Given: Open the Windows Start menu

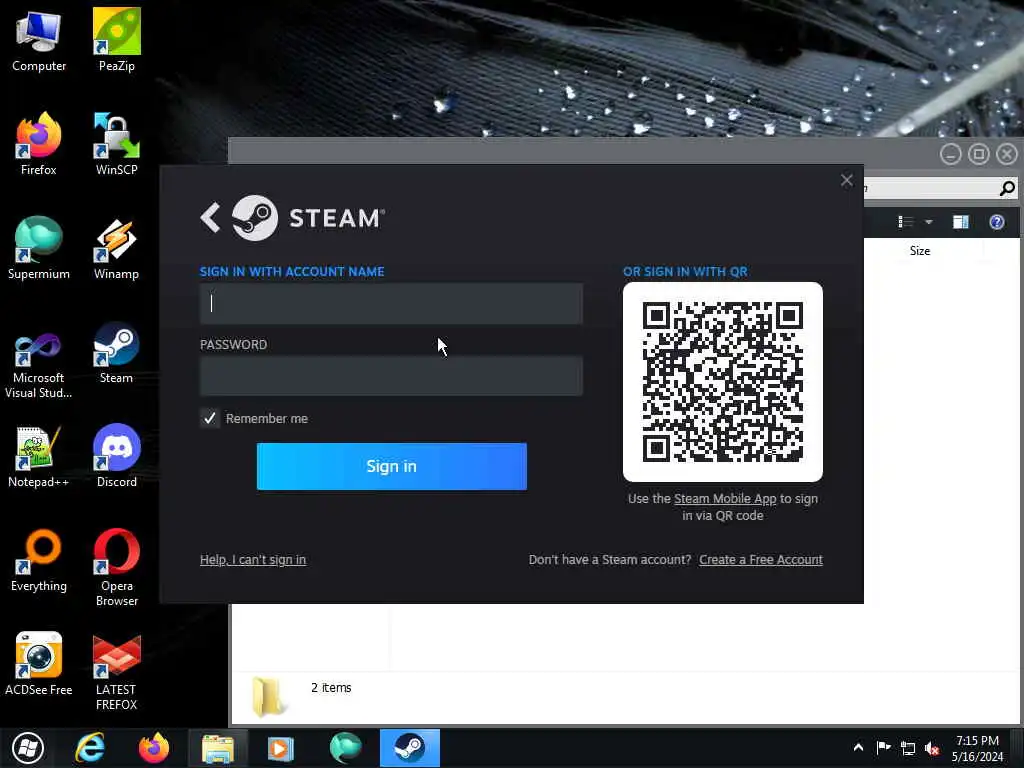Looking at the screenshot, I should (x=28, y=748).
